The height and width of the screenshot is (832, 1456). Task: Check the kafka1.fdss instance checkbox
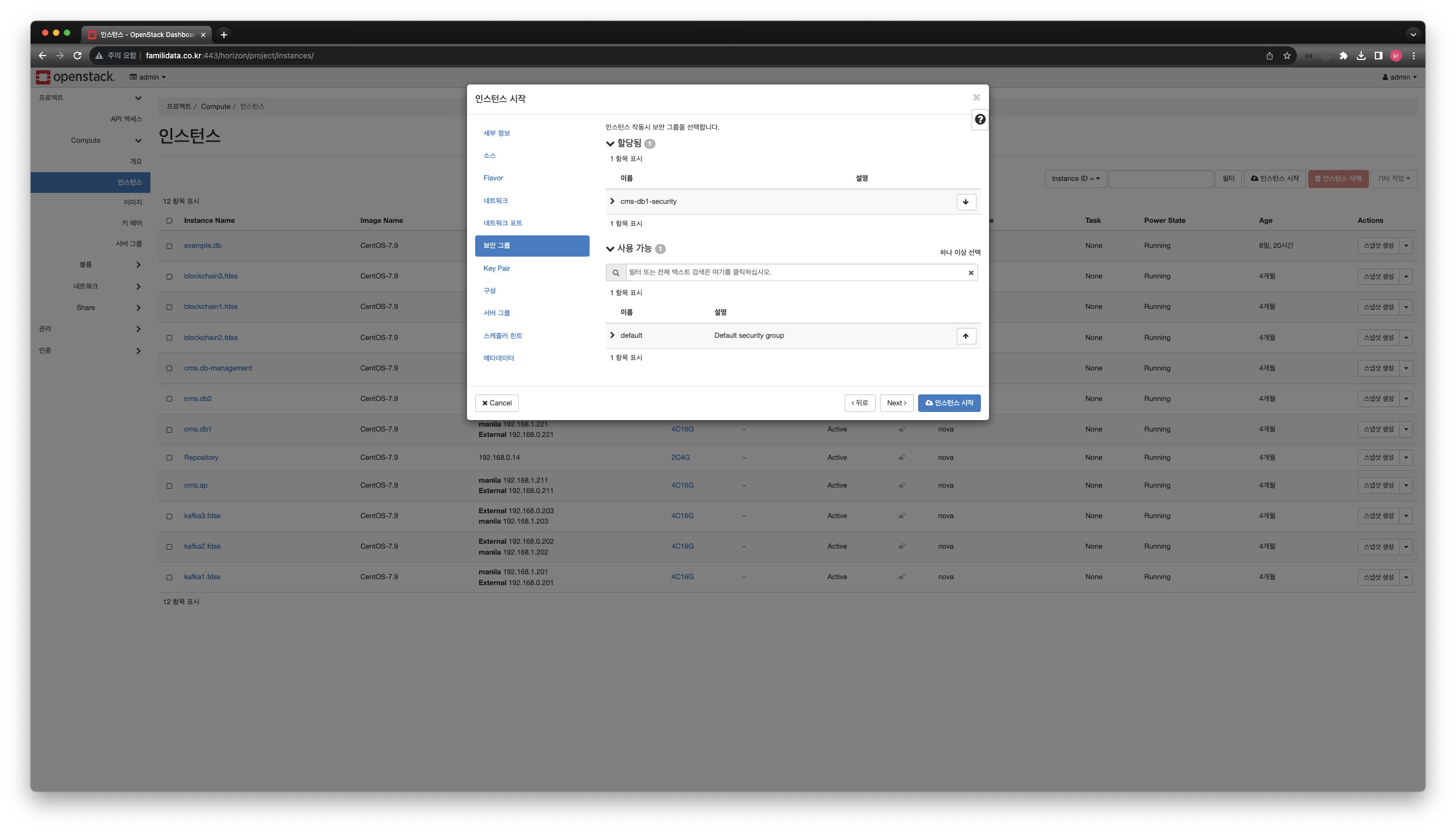[169, 577]
